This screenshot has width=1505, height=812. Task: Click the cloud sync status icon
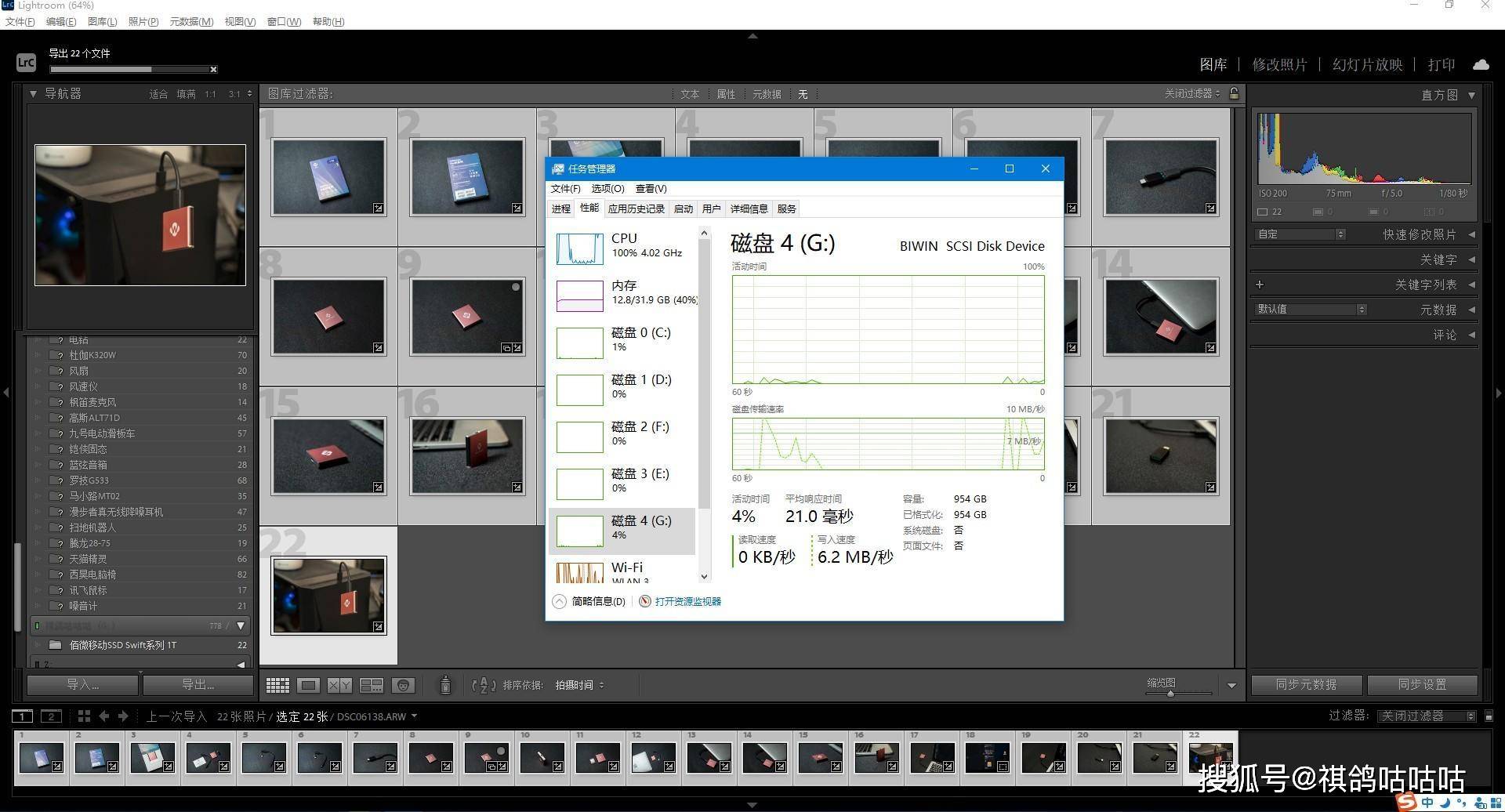1481,64
